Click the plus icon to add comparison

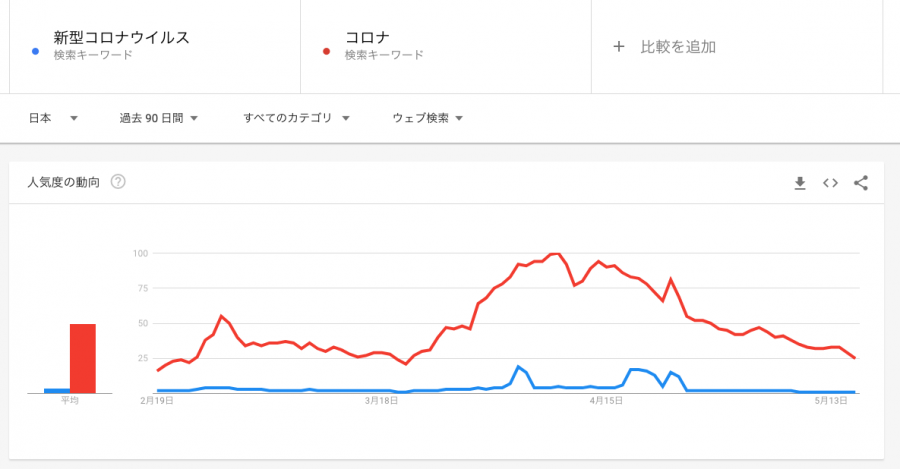click(618, 47)
